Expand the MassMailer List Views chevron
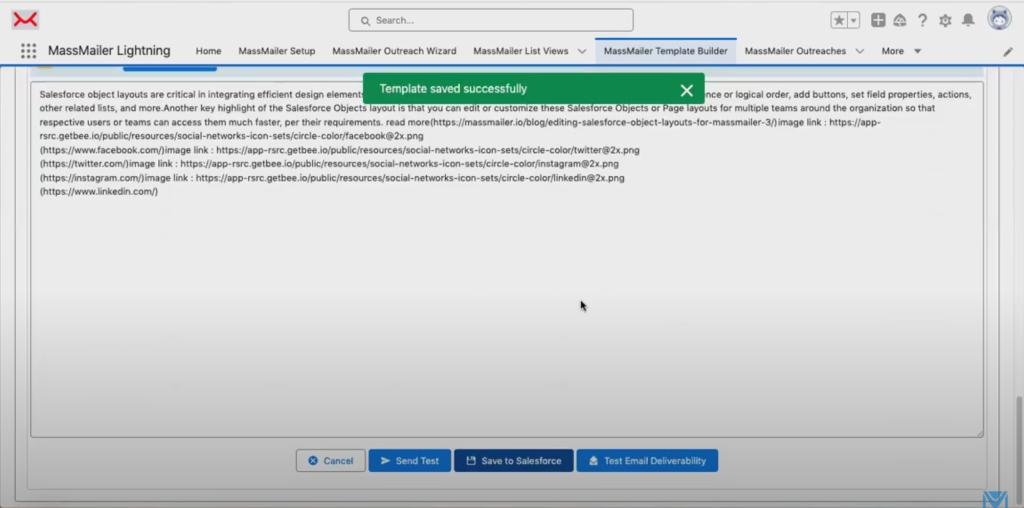The image size is (1024, 508). [582, 51]
